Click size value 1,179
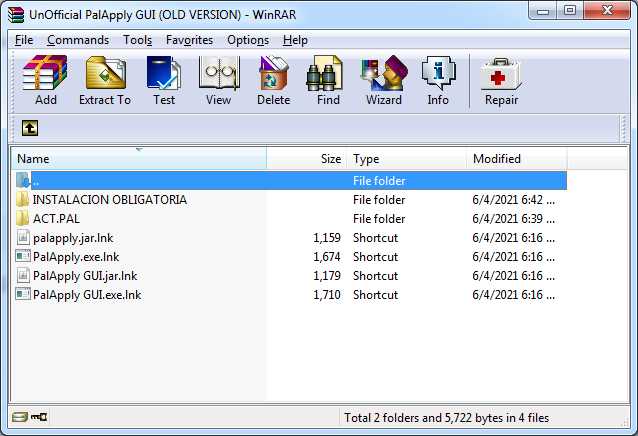The image size is (638, 436). (x=327, y=276)
